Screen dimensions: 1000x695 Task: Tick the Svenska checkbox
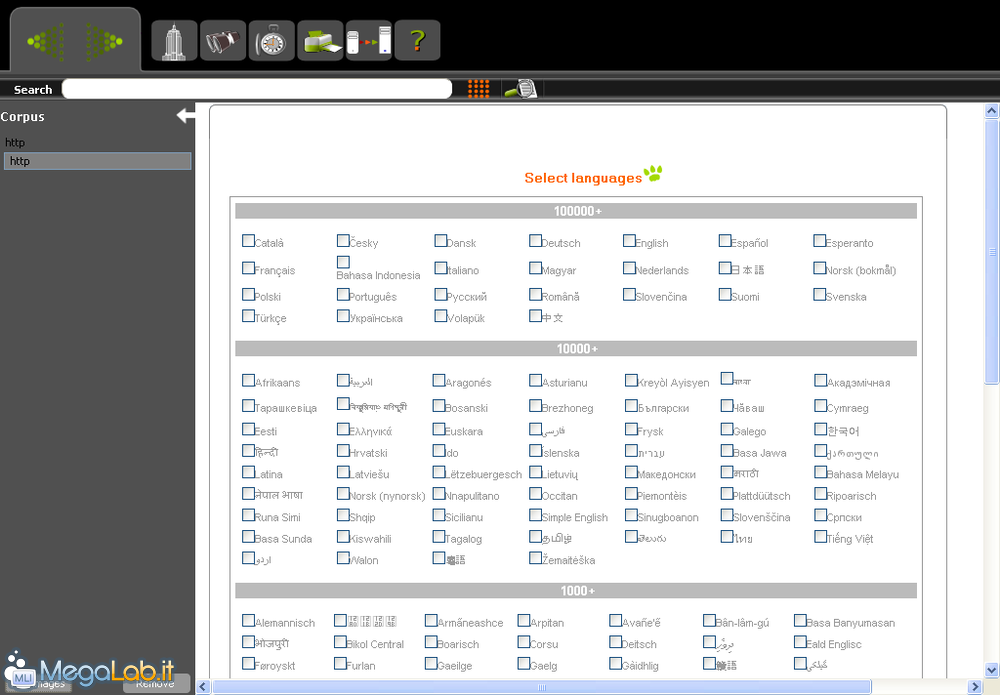(x=820, y=294)
